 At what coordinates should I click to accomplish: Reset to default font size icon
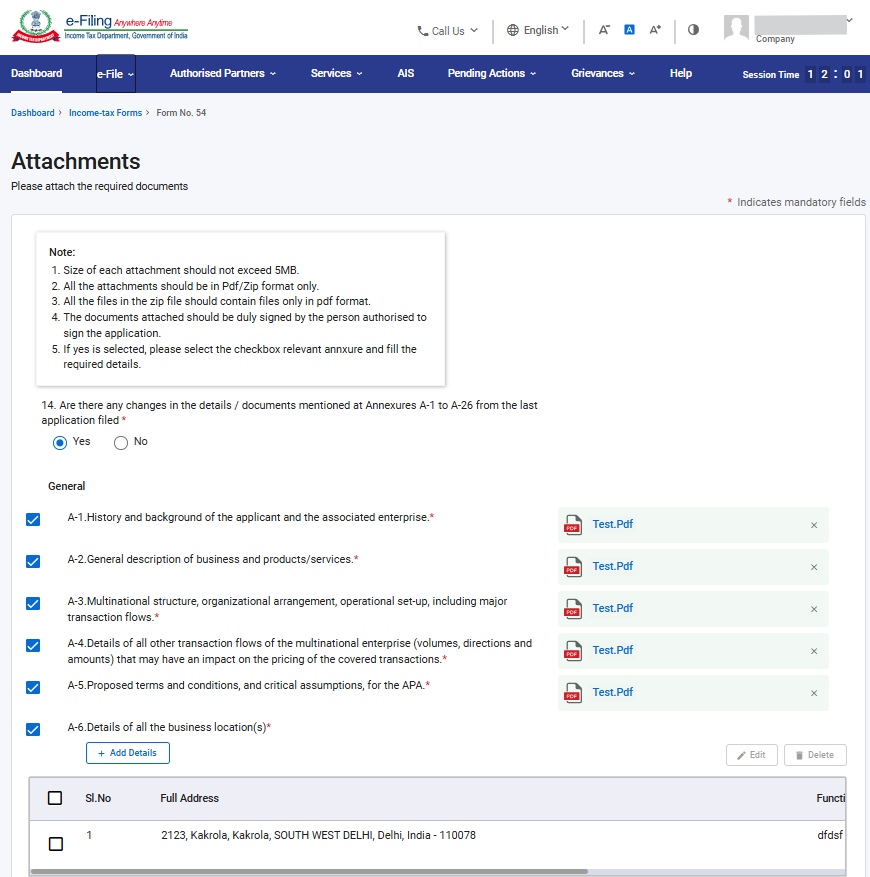(629, 30)
